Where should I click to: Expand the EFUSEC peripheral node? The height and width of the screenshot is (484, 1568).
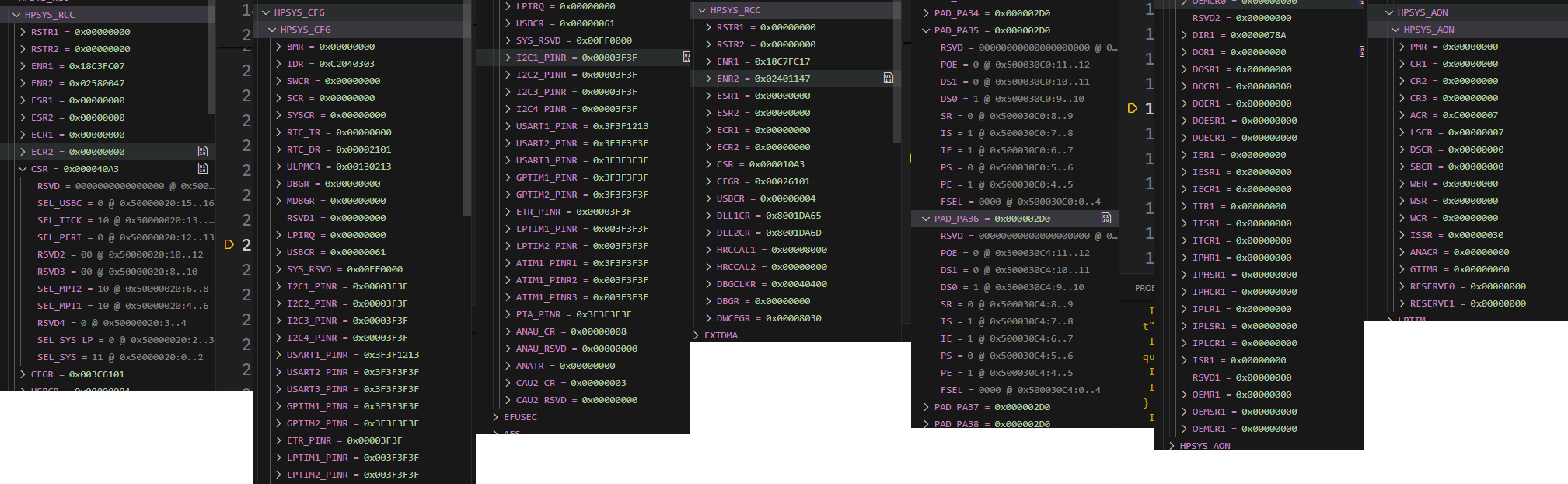tap(496, 417)
